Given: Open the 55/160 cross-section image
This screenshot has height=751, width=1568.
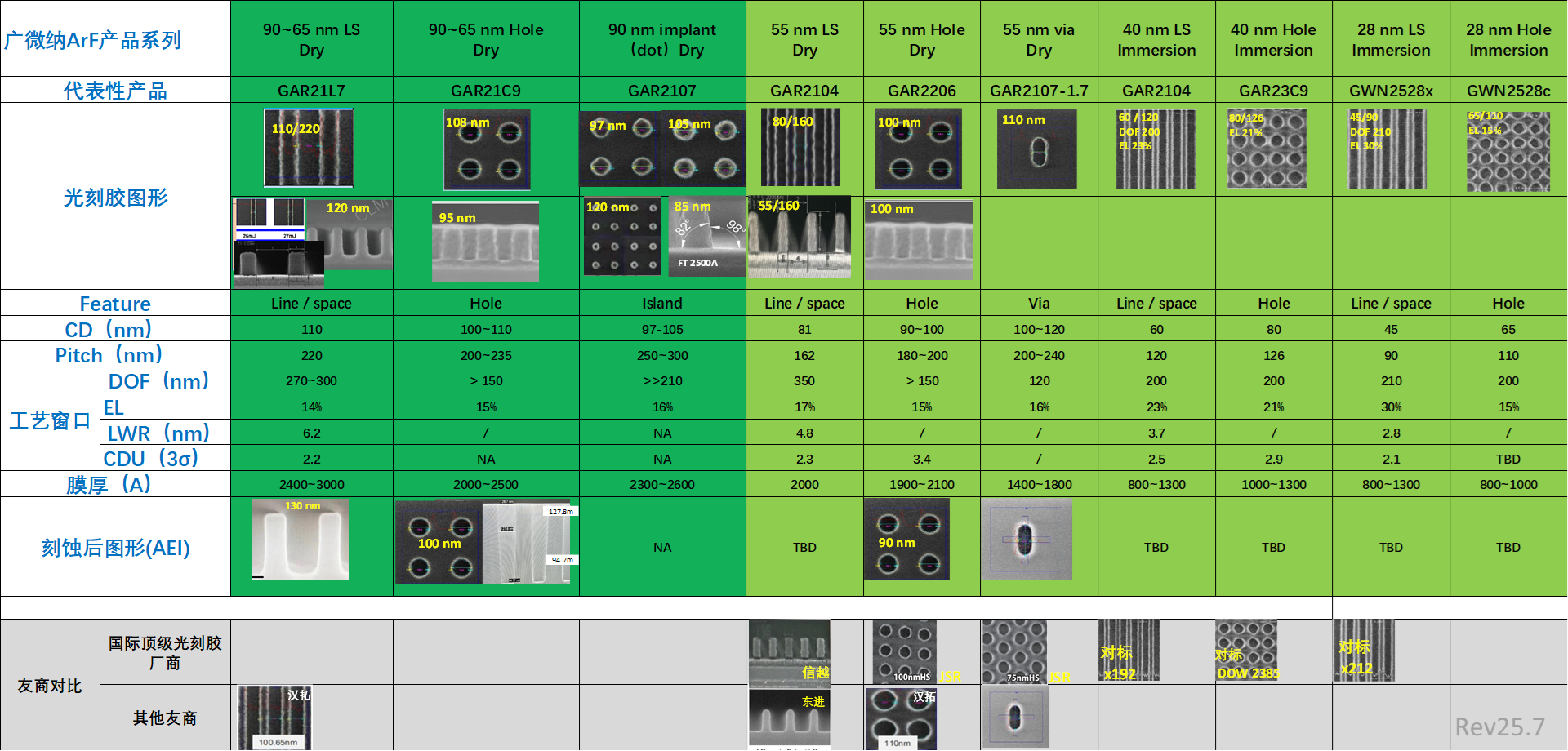Looking at the screenshot, I should click(800, 237).
